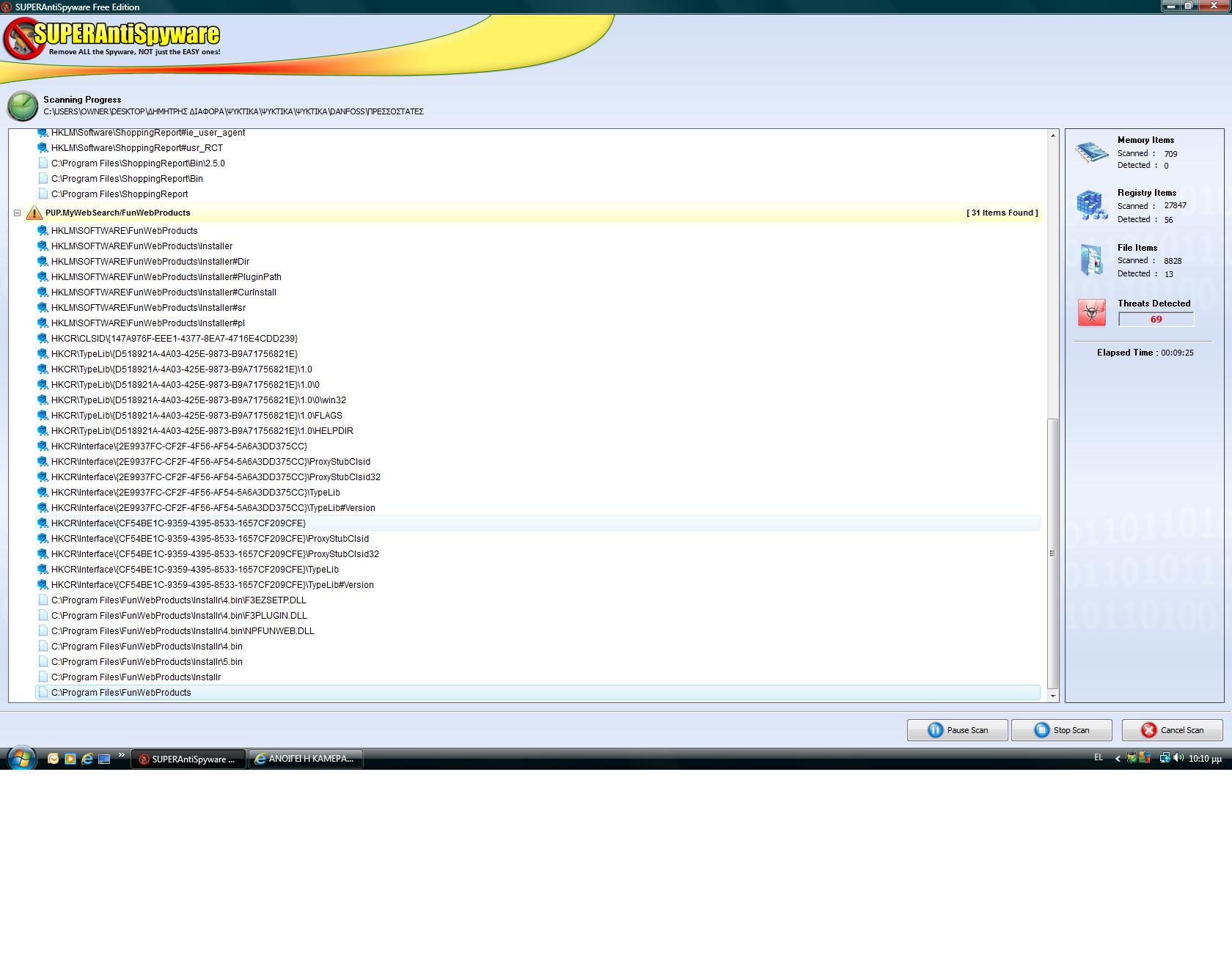
Task: Click registry icon beside HKLM\Software\ShoppingReport#usr_RCT
Action: click(x=43, y=148)
